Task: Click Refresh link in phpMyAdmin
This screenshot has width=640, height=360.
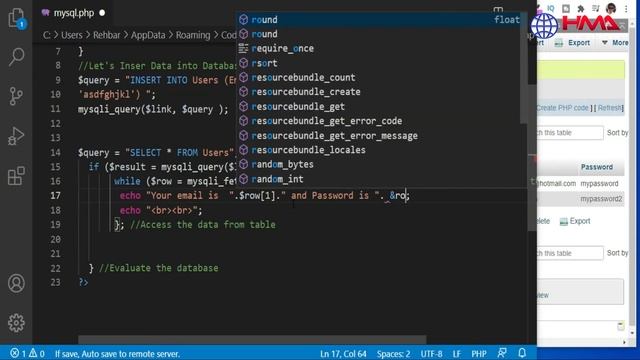Action: (610, 108)
